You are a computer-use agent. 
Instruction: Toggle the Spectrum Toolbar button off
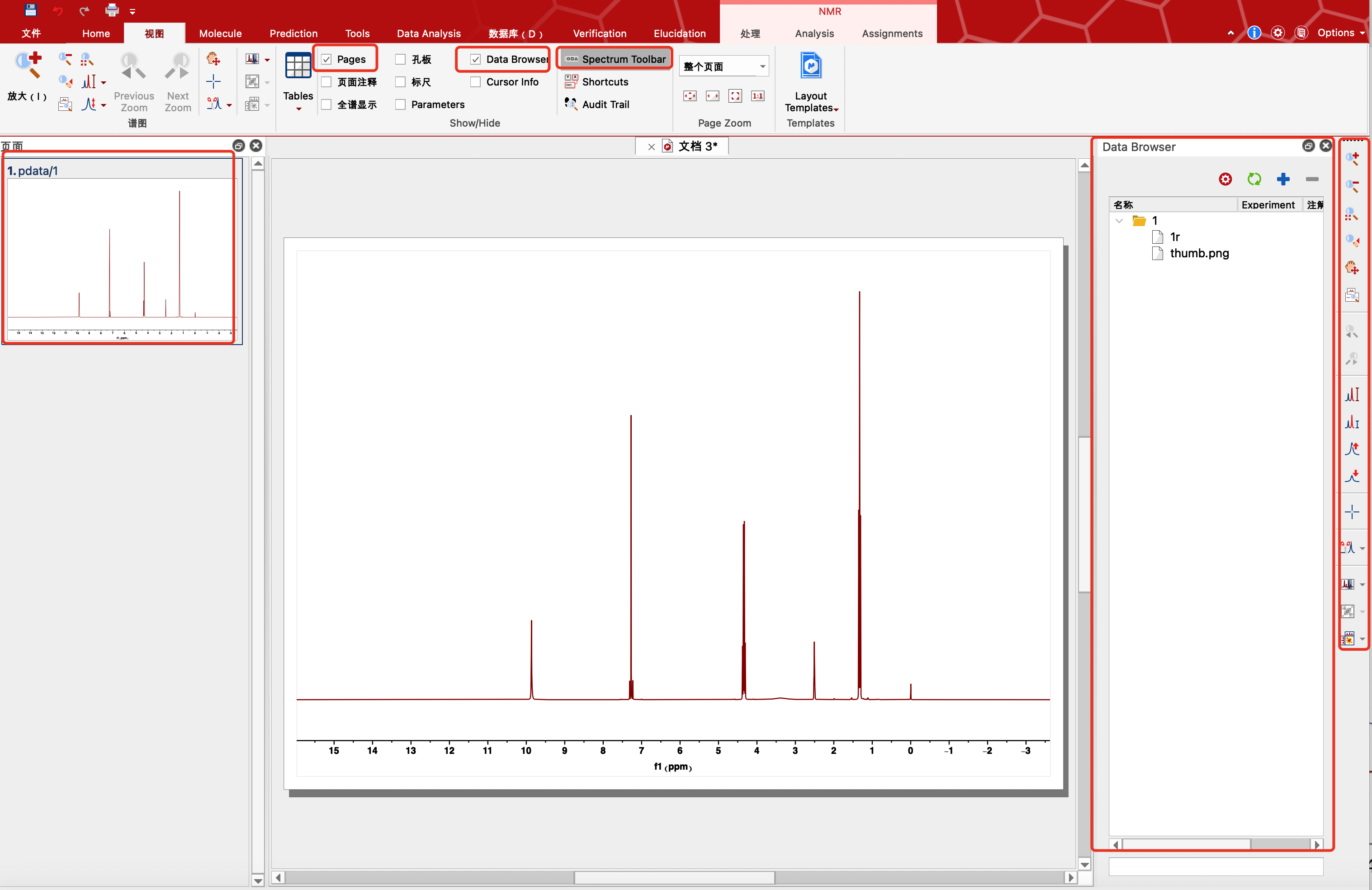(x=615, y=59)
